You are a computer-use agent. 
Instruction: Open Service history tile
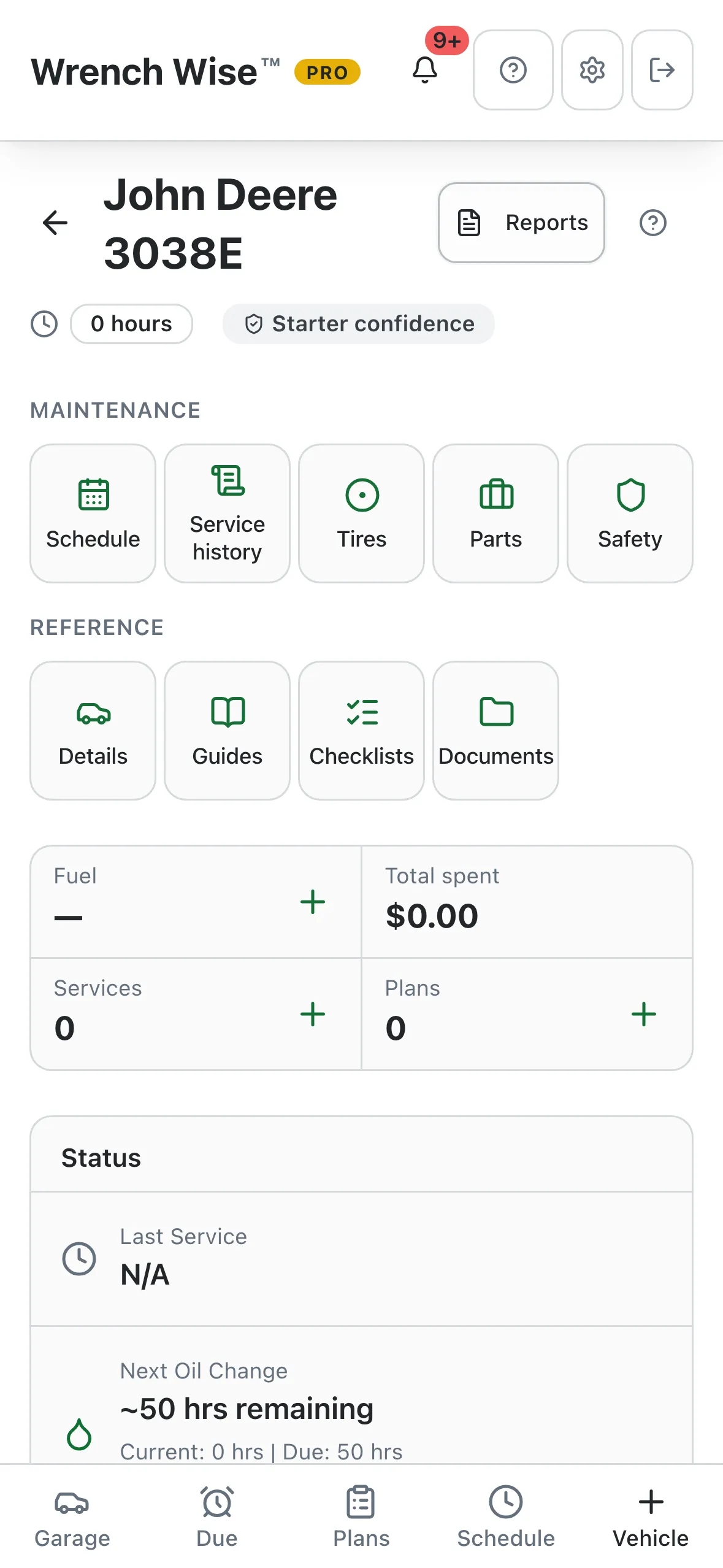[x=228, y=513]
